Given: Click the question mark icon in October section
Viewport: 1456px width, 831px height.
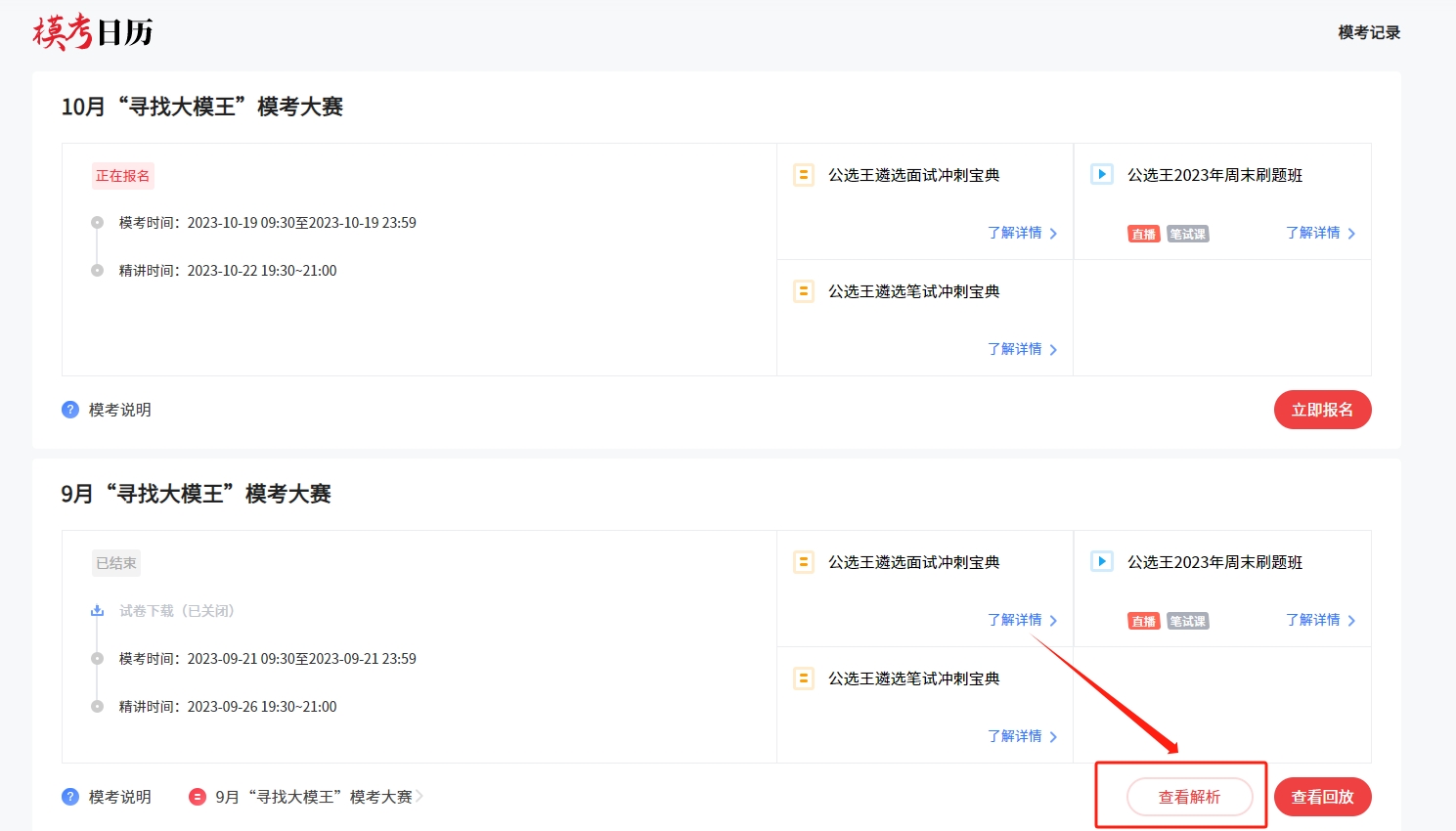Looking at the screenshot, I should 70,410.
